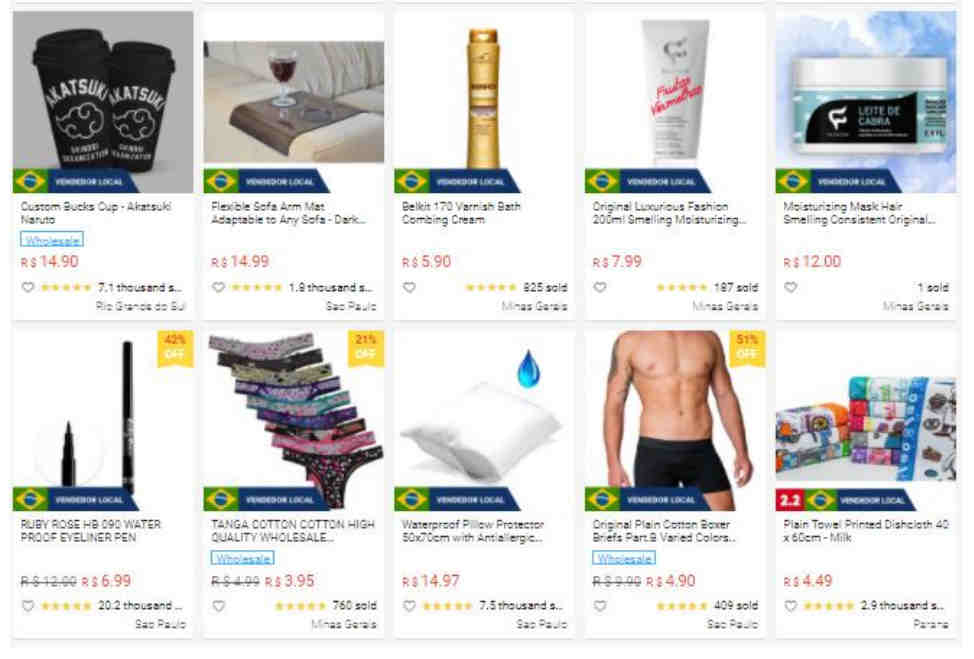
Task: Click heart icon for Original Luxurious Fashion moisturizer
Action: click(599, 288)
